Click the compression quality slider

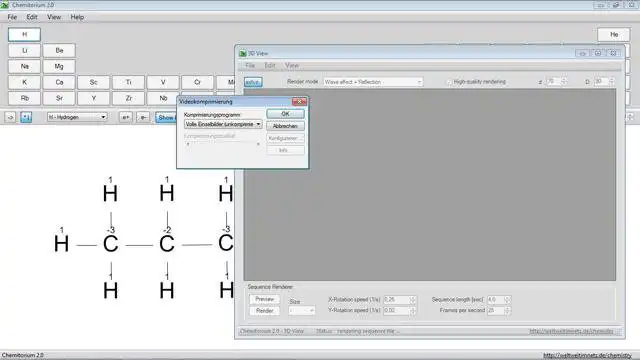(223, 144)
